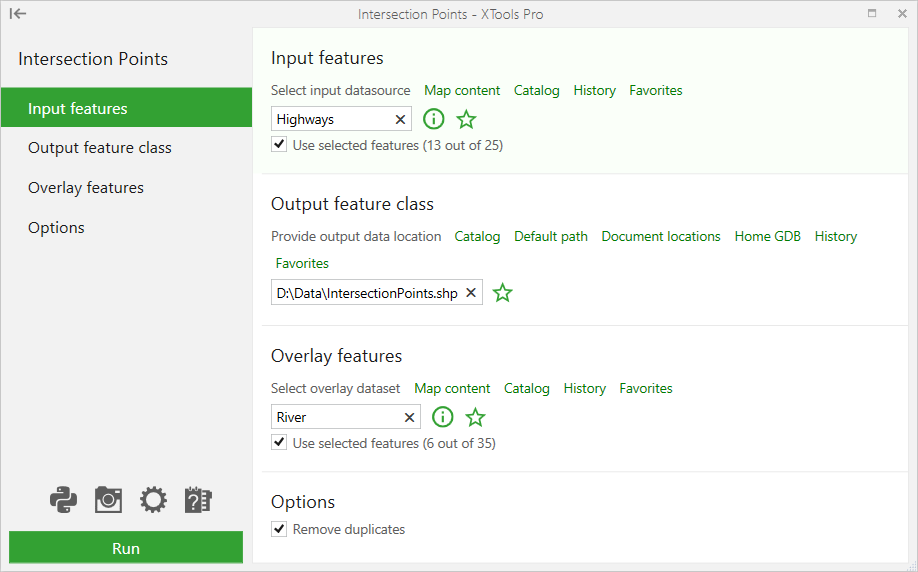Viewport: 918px width, 572px height.
Task: Open the gear settings icon
Action: click(x=153, y=500)
